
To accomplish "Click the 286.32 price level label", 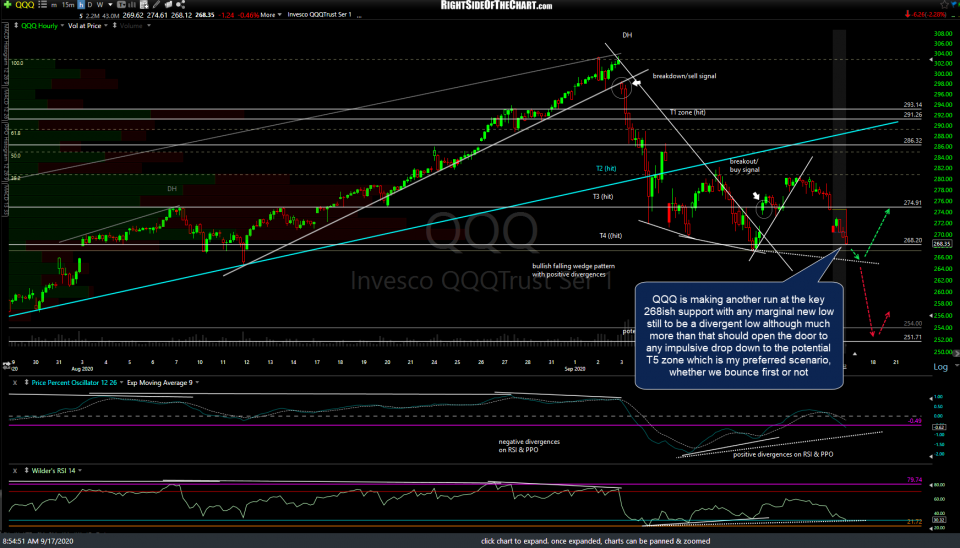I will pyautogui.click(x=912, y=141).
